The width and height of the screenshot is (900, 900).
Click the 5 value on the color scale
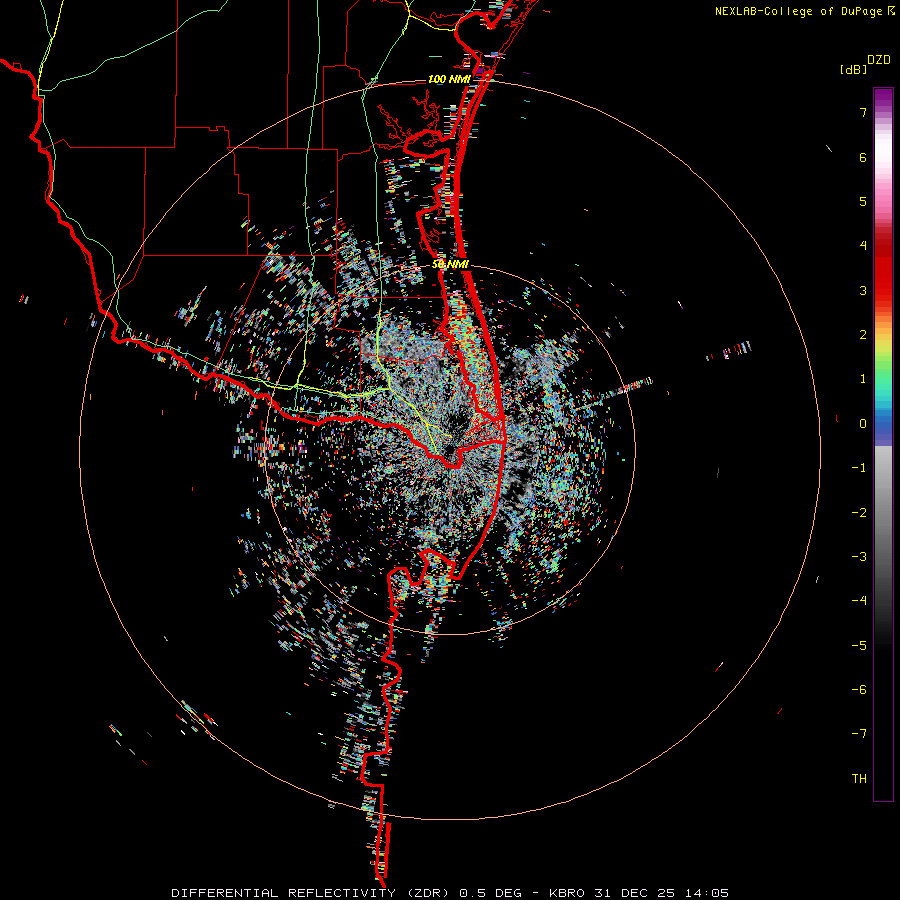click(863, 201)
